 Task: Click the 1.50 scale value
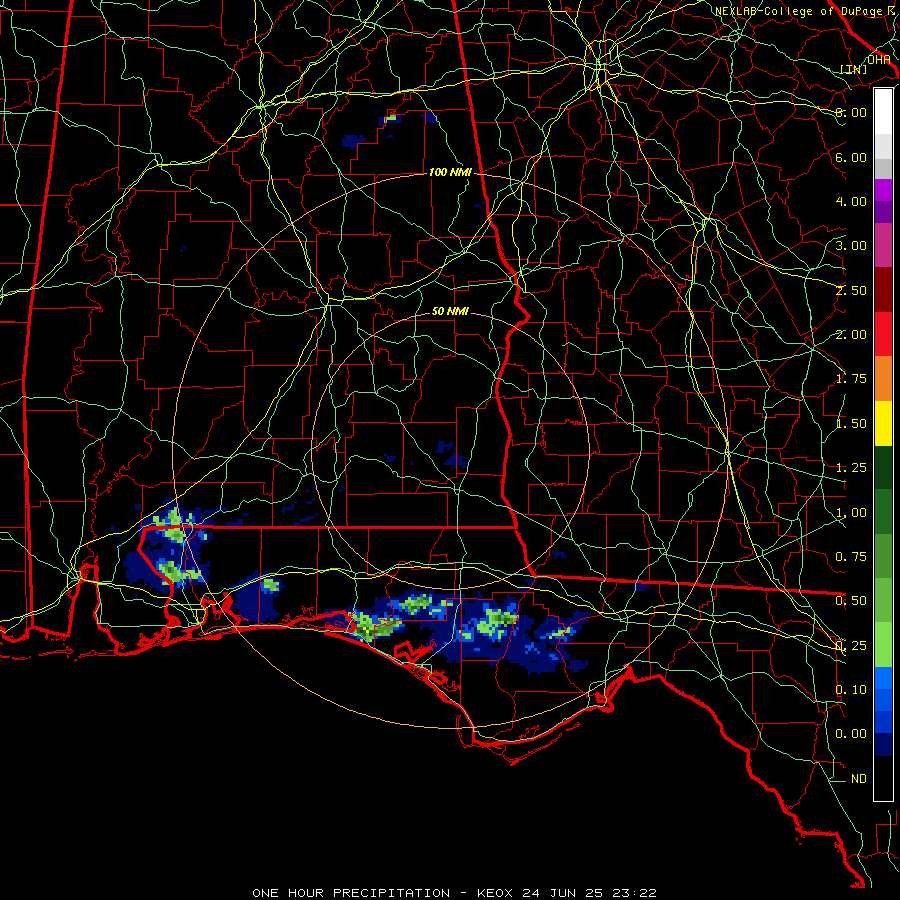coord(851,424)
